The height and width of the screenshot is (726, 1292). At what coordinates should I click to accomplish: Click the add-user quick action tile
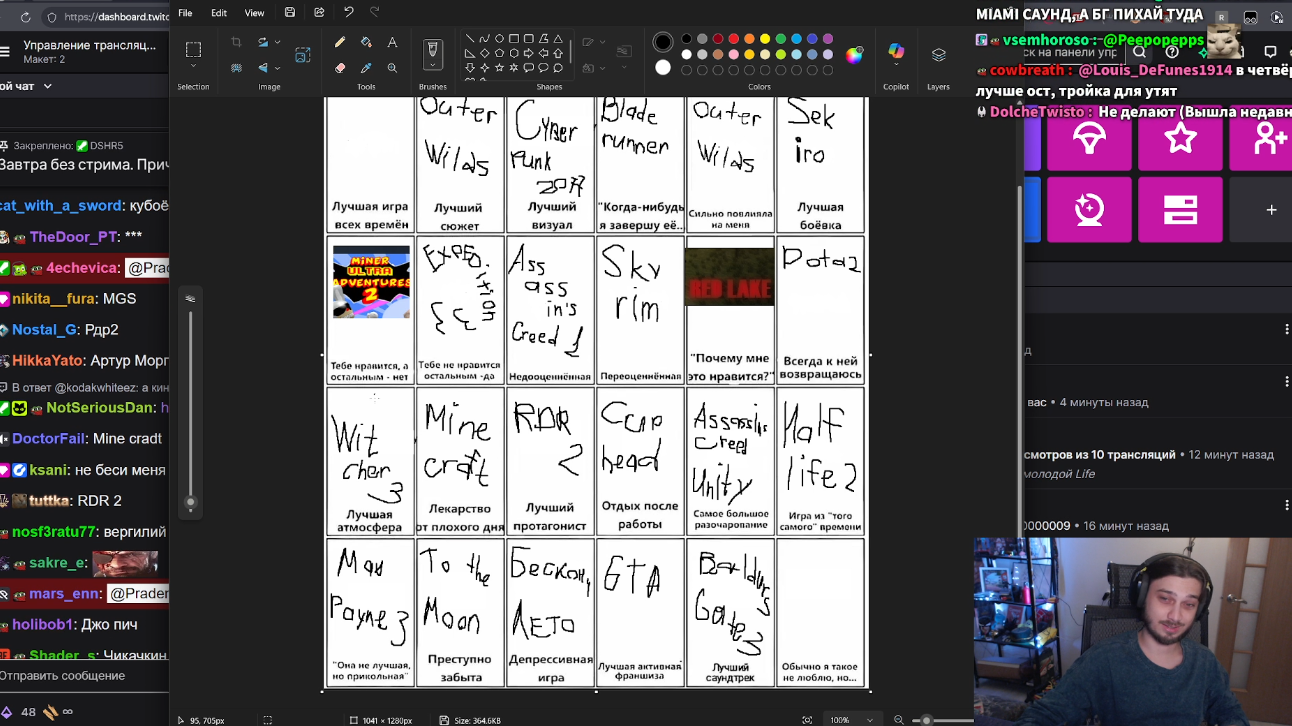coord(1262,137)
